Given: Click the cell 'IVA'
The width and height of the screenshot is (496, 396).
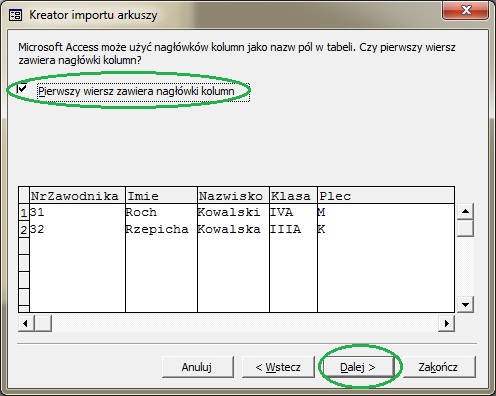Looking at the screenshot, I should click(x=293, y=212).
